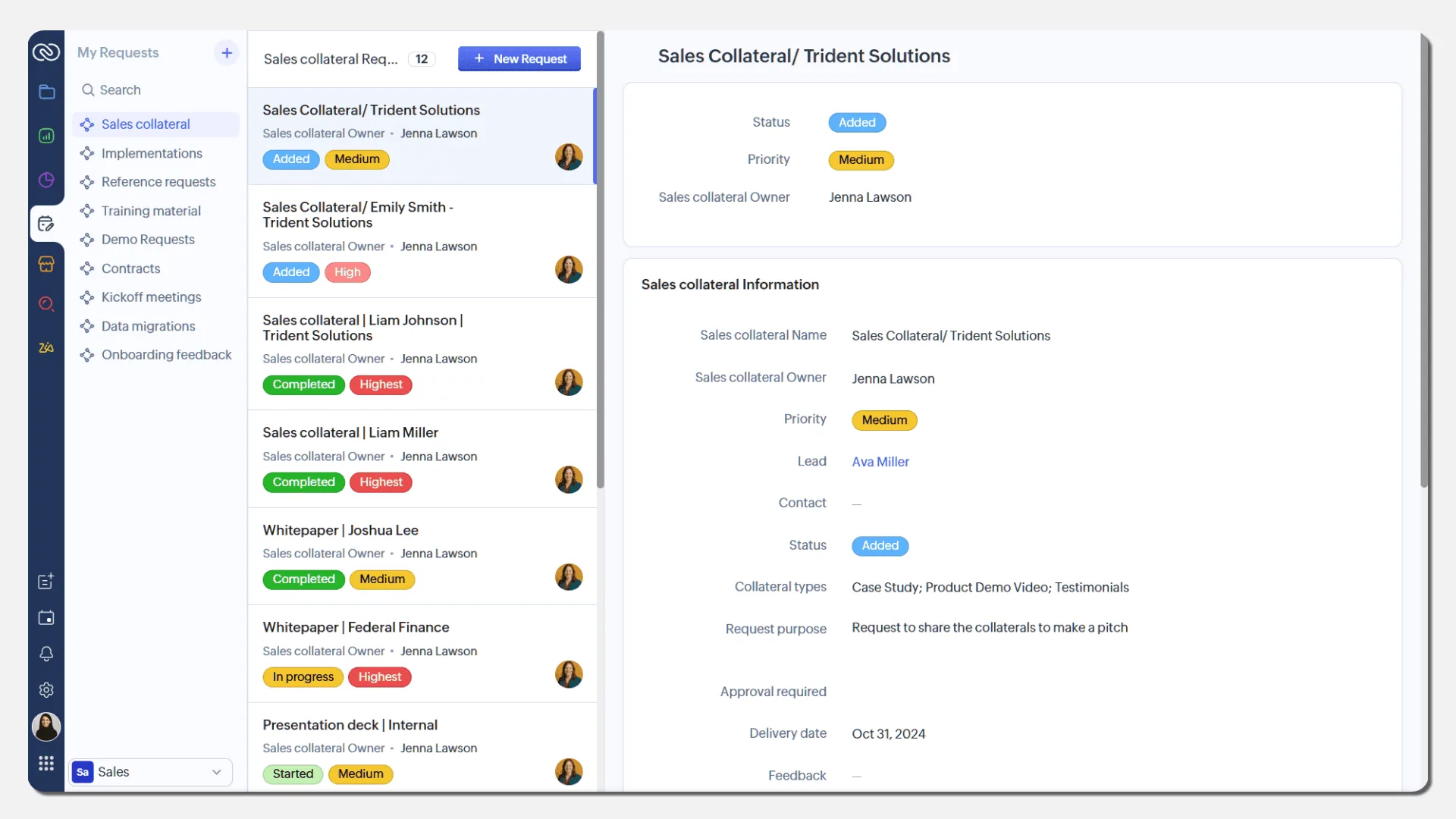
Task: Open Onboarding feedback category
Action: [166, 355]
